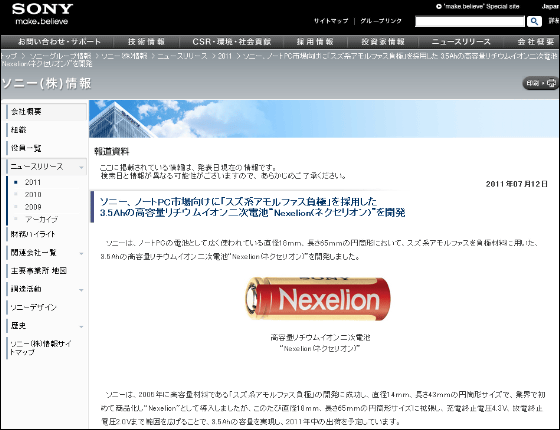Click the Nexelion press release headline

[252, 207]
